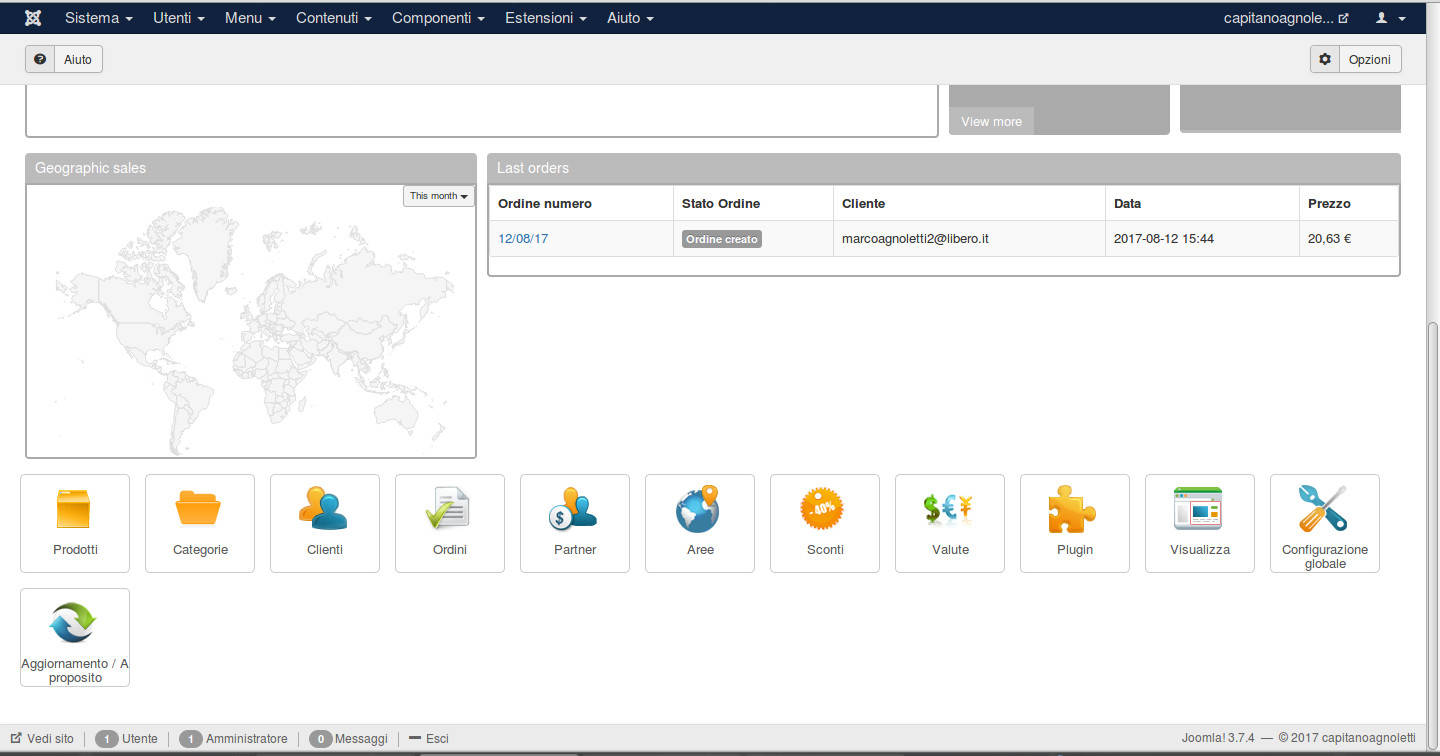Click the Opzioni button
Viewport: 1440px width, 756px height.
point(1357,59)
